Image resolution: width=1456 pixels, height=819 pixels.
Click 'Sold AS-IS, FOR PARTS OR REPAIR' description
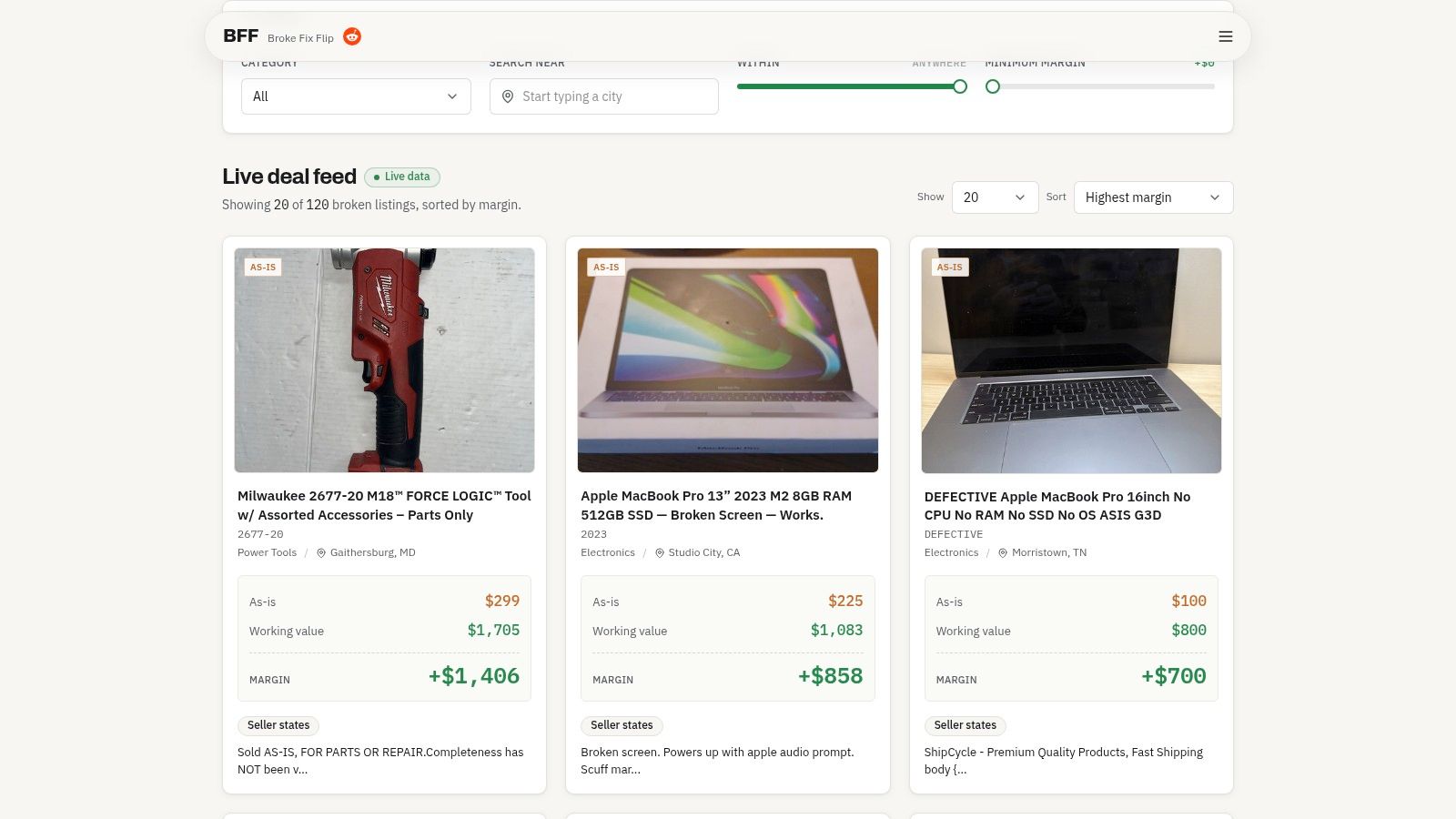(x=380, y=761)
